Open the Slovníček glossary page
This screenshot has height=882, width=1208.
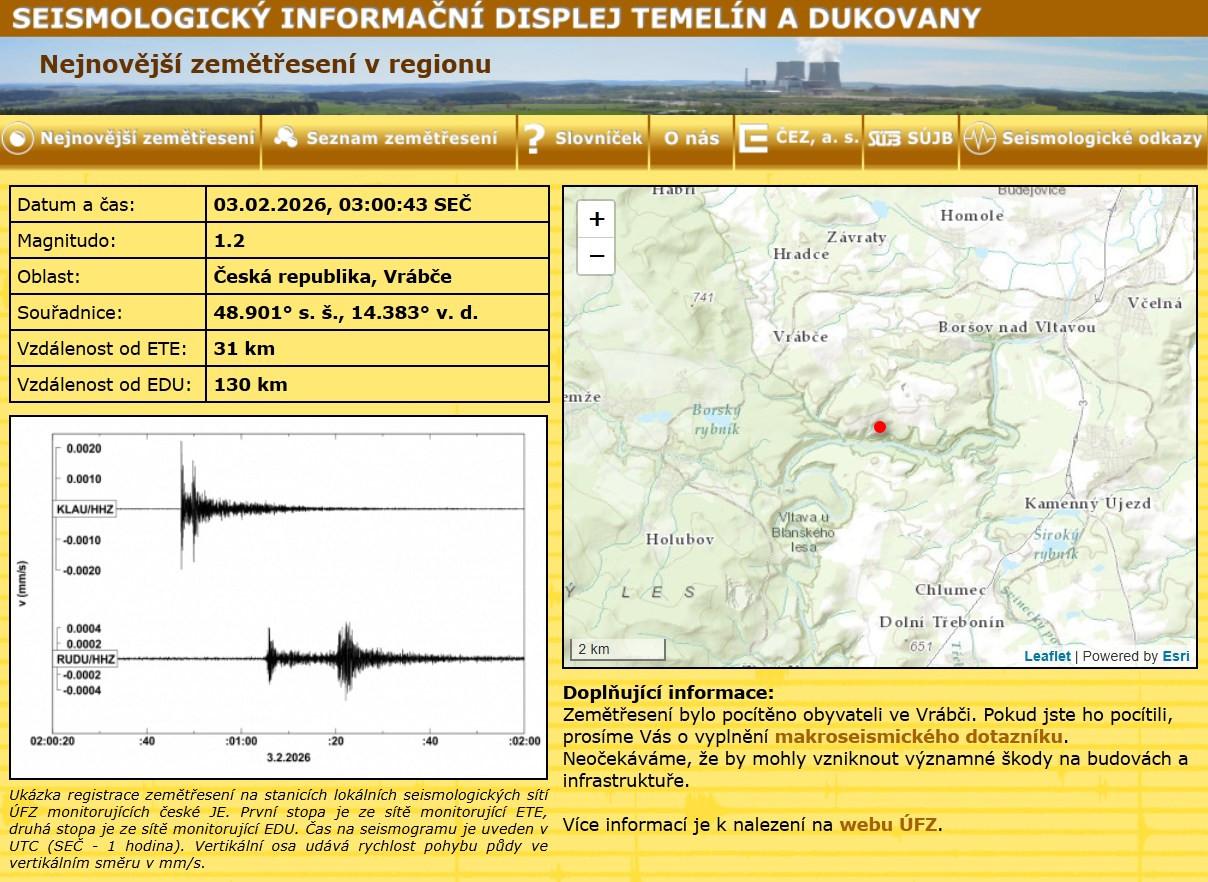tap(598, 139)
